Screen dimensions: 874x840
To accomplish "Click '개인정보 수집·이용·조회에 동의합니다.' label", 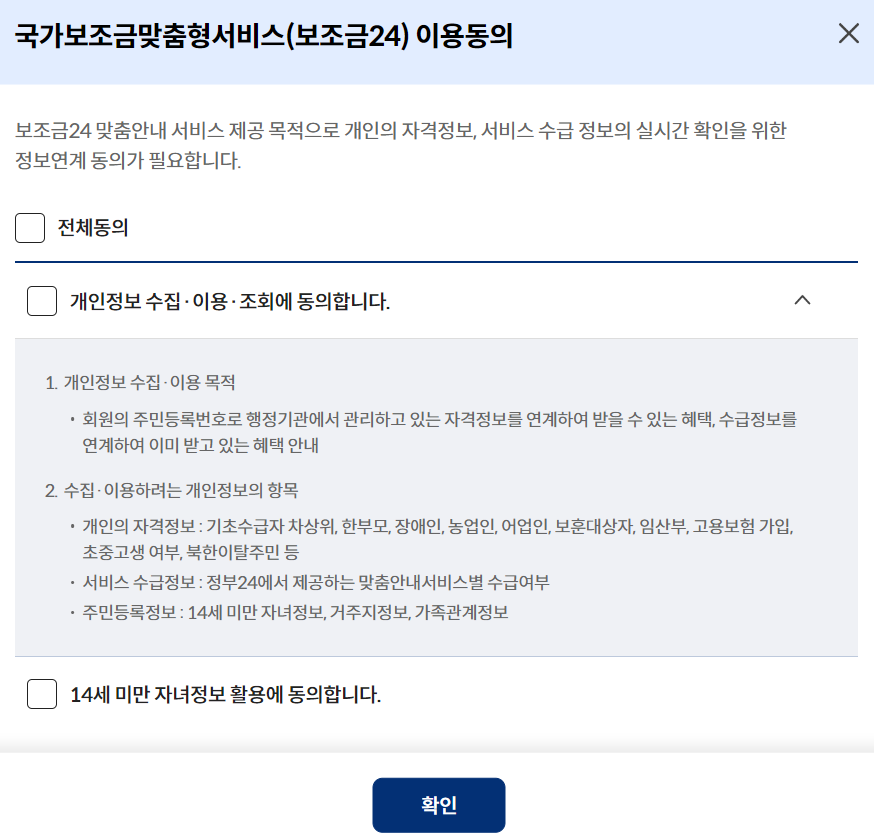I will tap(230, 302).
